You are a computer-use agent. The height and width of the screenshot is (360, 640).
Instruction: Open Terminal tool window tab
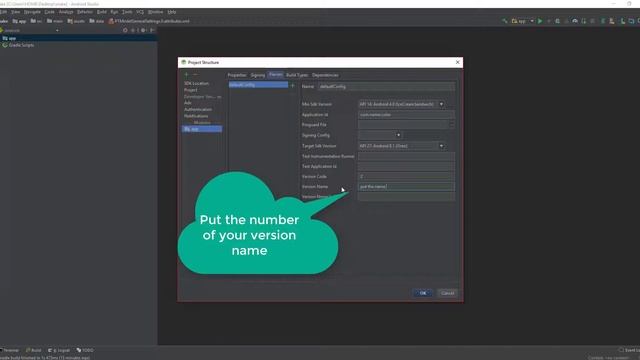10,350
